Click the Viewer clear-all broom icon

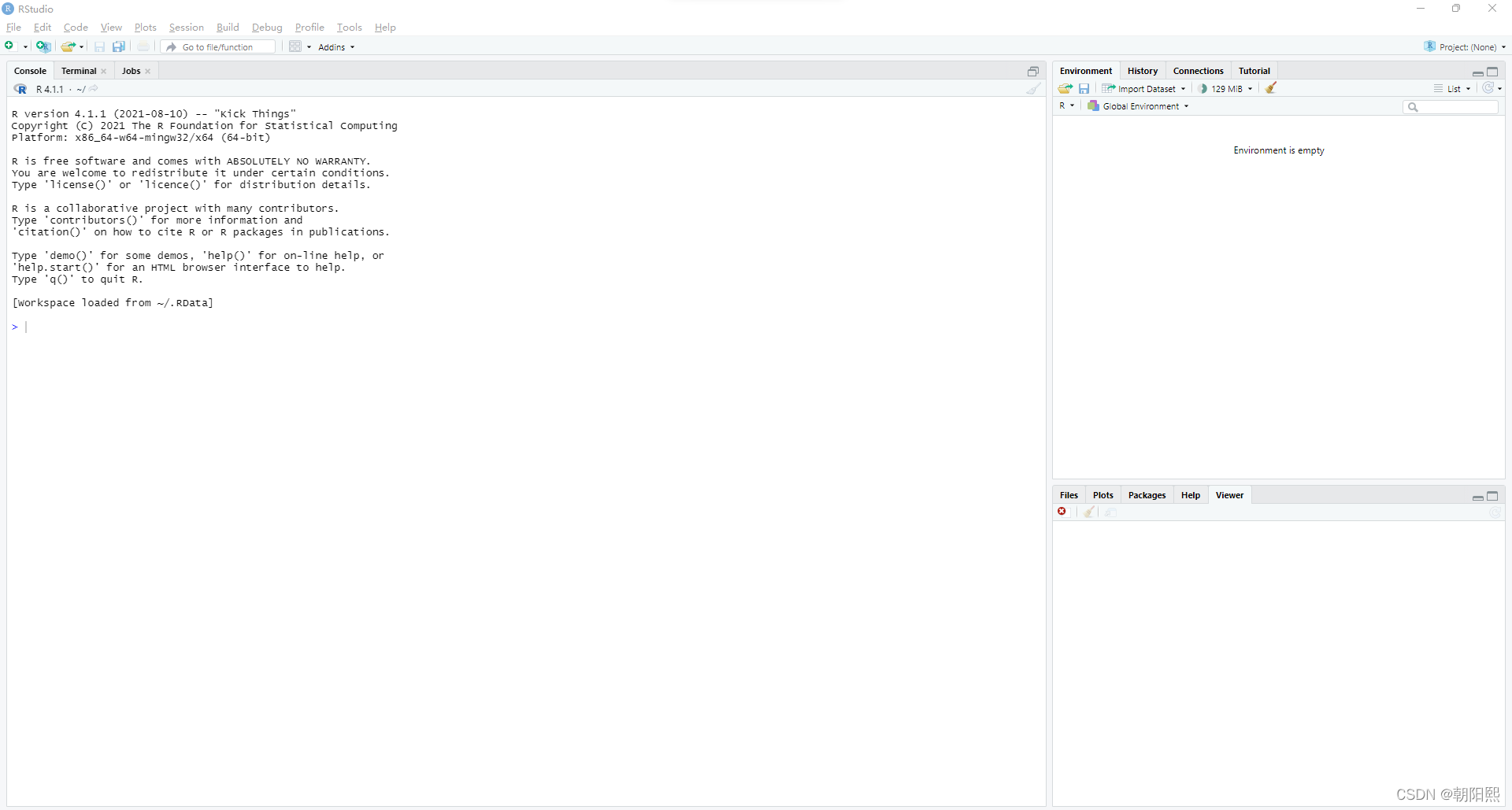click(1090, 512)
